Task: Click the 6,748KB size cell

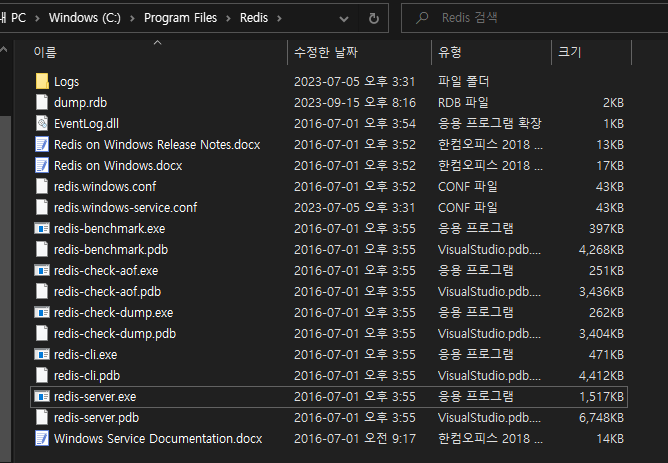Action: point(602,417)
